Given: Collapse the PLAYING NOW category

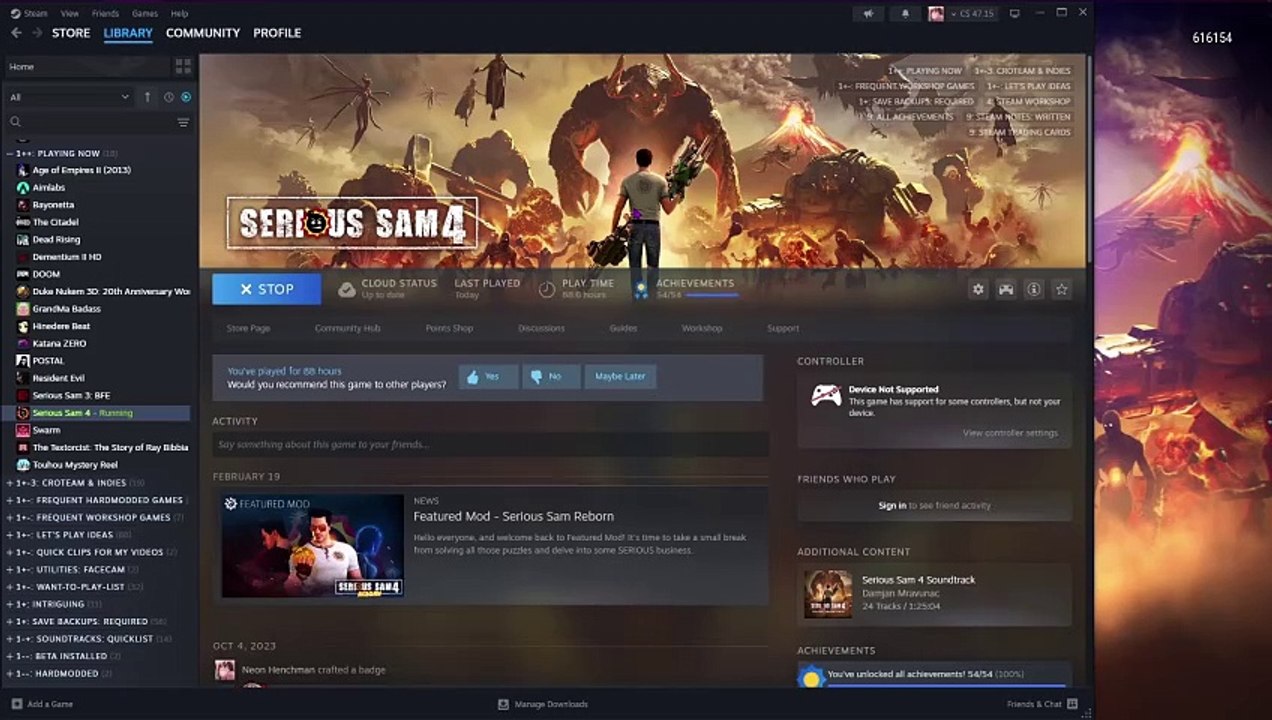Looking at the screenshot, I should 10,153.
